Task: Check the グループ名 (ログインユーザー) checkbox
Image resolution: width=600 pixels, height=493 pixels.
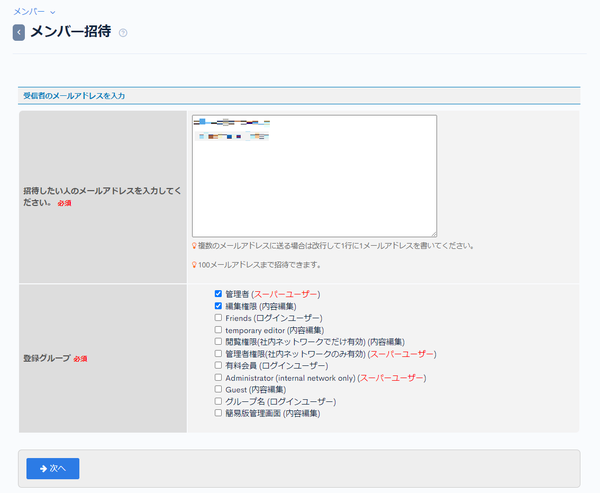Action: [218, 401]
